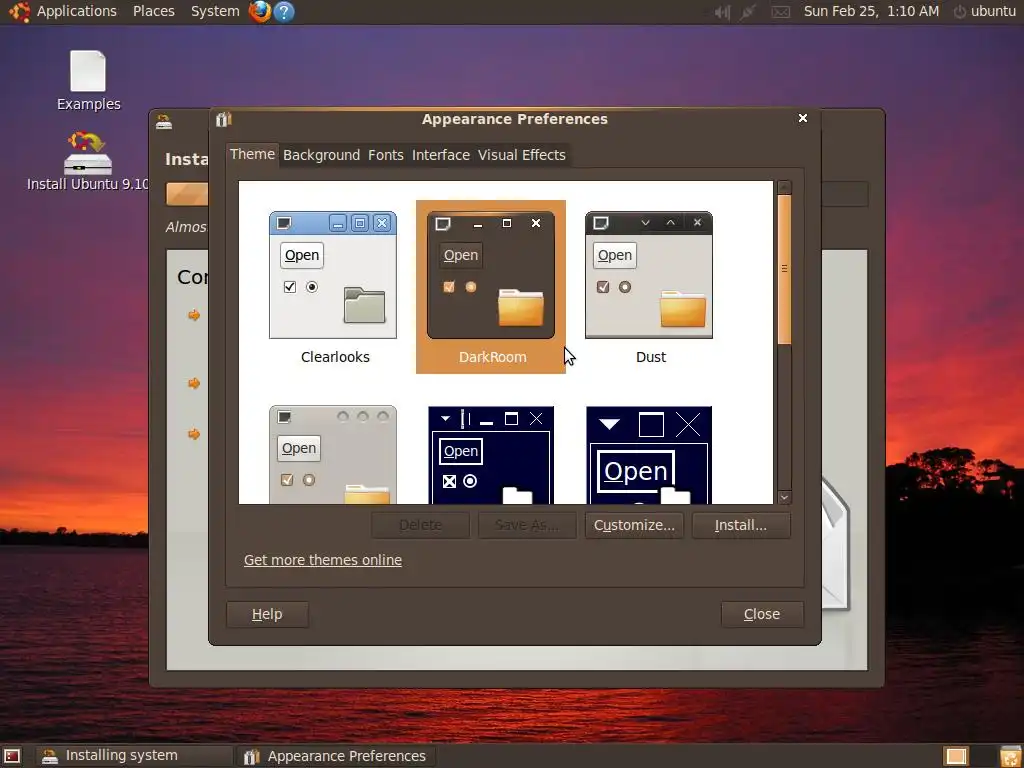The width and height of the screenshot is (1024, 768).
Task: Click the grayed Delete button
Action: [x=421, y=525]
